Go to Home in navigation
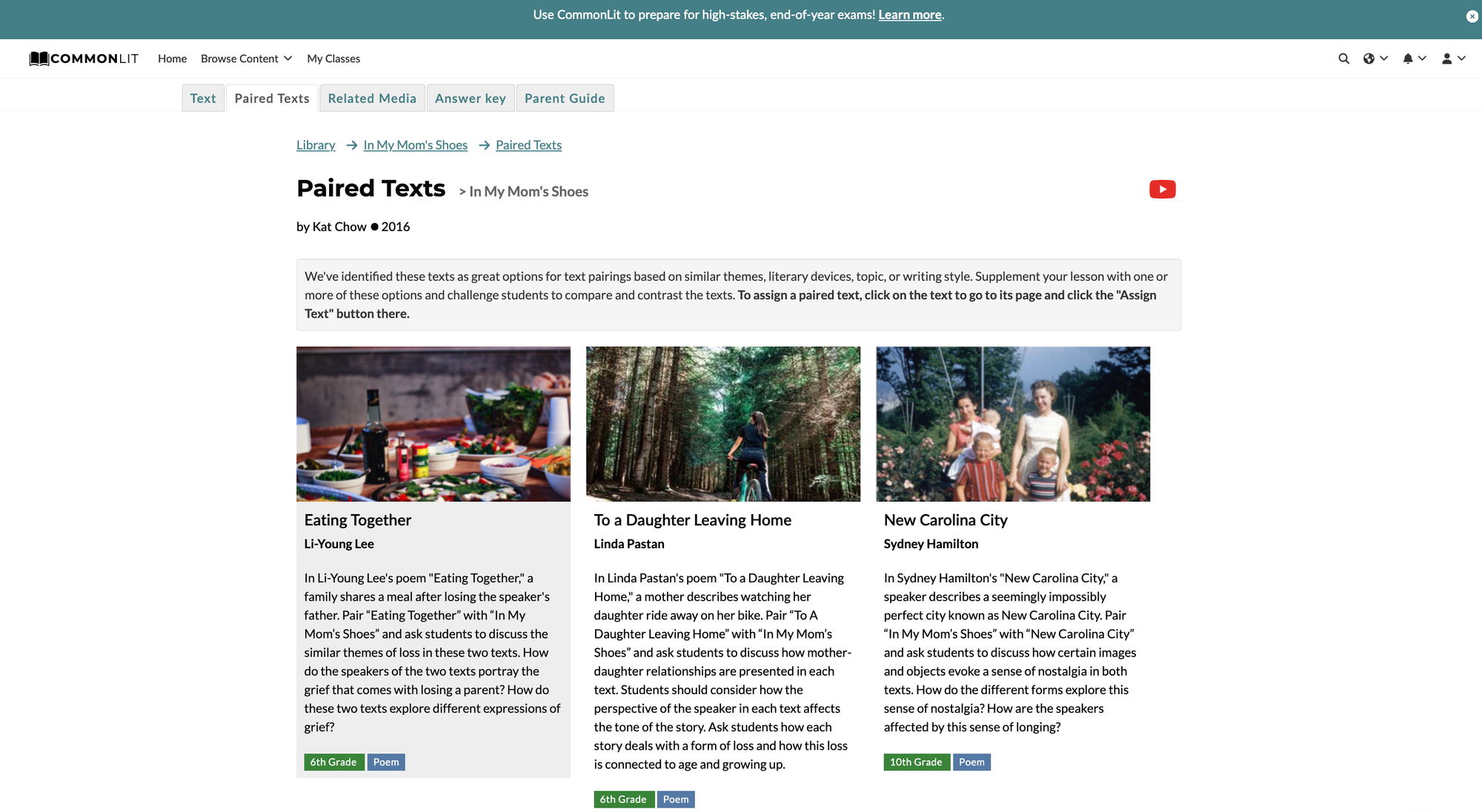This screenshot has width=1482, height=812. coord(172,59)
